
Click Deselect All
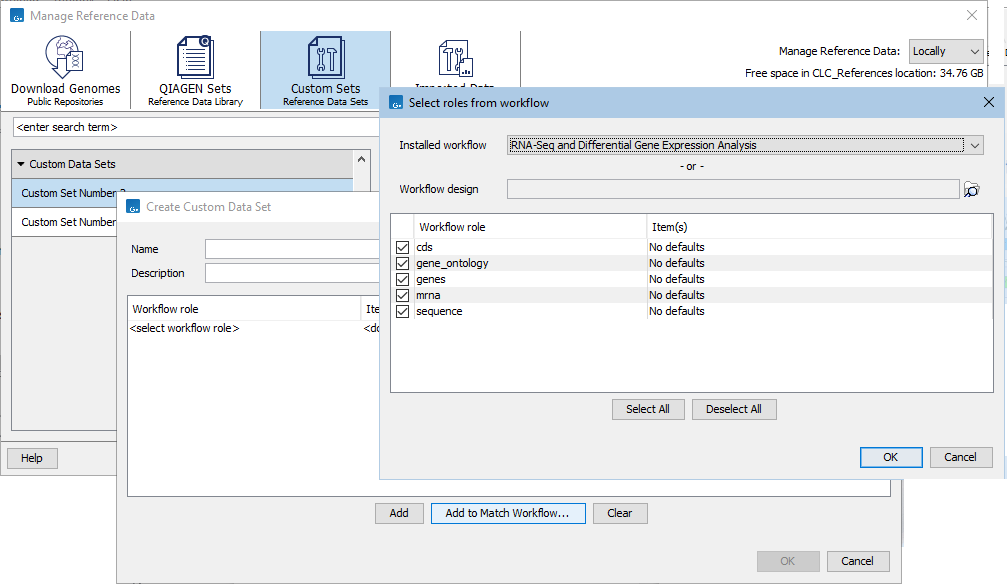734,409
